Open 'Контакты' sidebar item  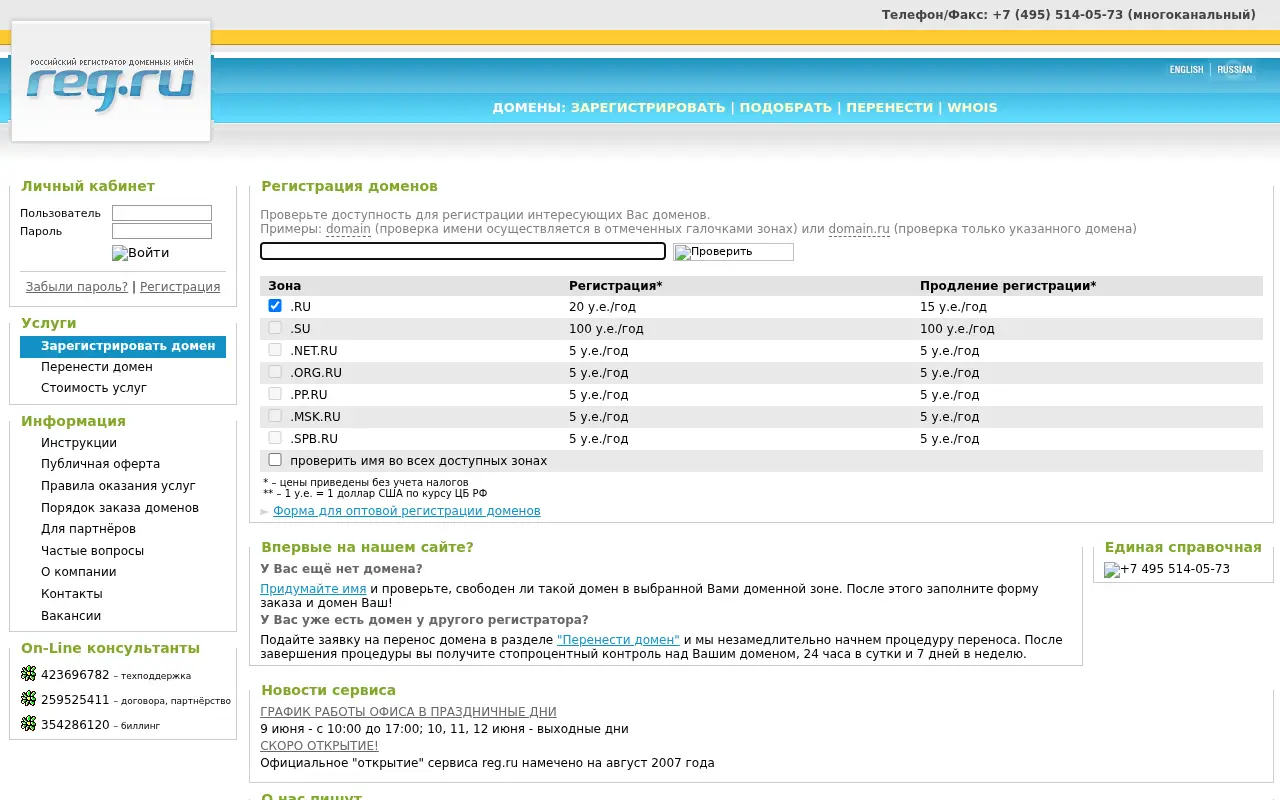click(72, 594)
